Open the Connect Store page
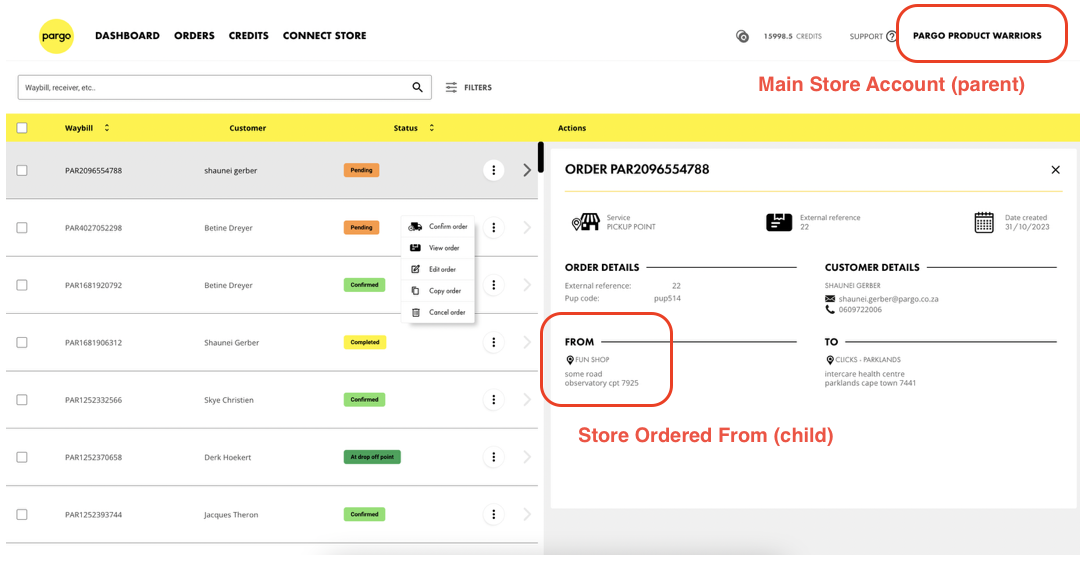This screenshot has width=1090, height=568. coord(324,35)
